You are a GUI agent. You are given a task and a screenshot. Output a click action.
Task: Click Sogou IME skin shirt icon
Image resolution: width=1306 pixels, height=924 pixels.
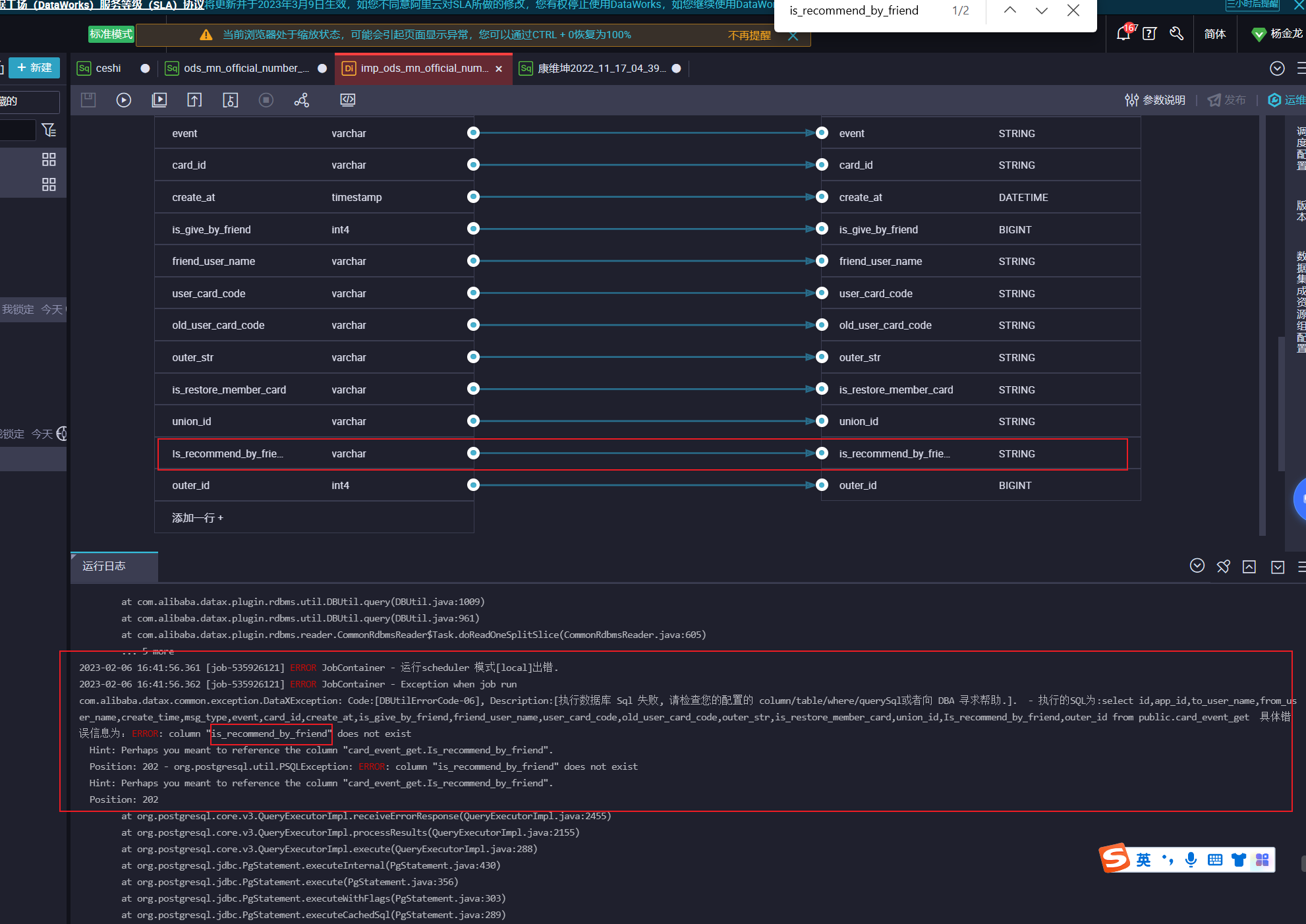[x=1239, y=859]
